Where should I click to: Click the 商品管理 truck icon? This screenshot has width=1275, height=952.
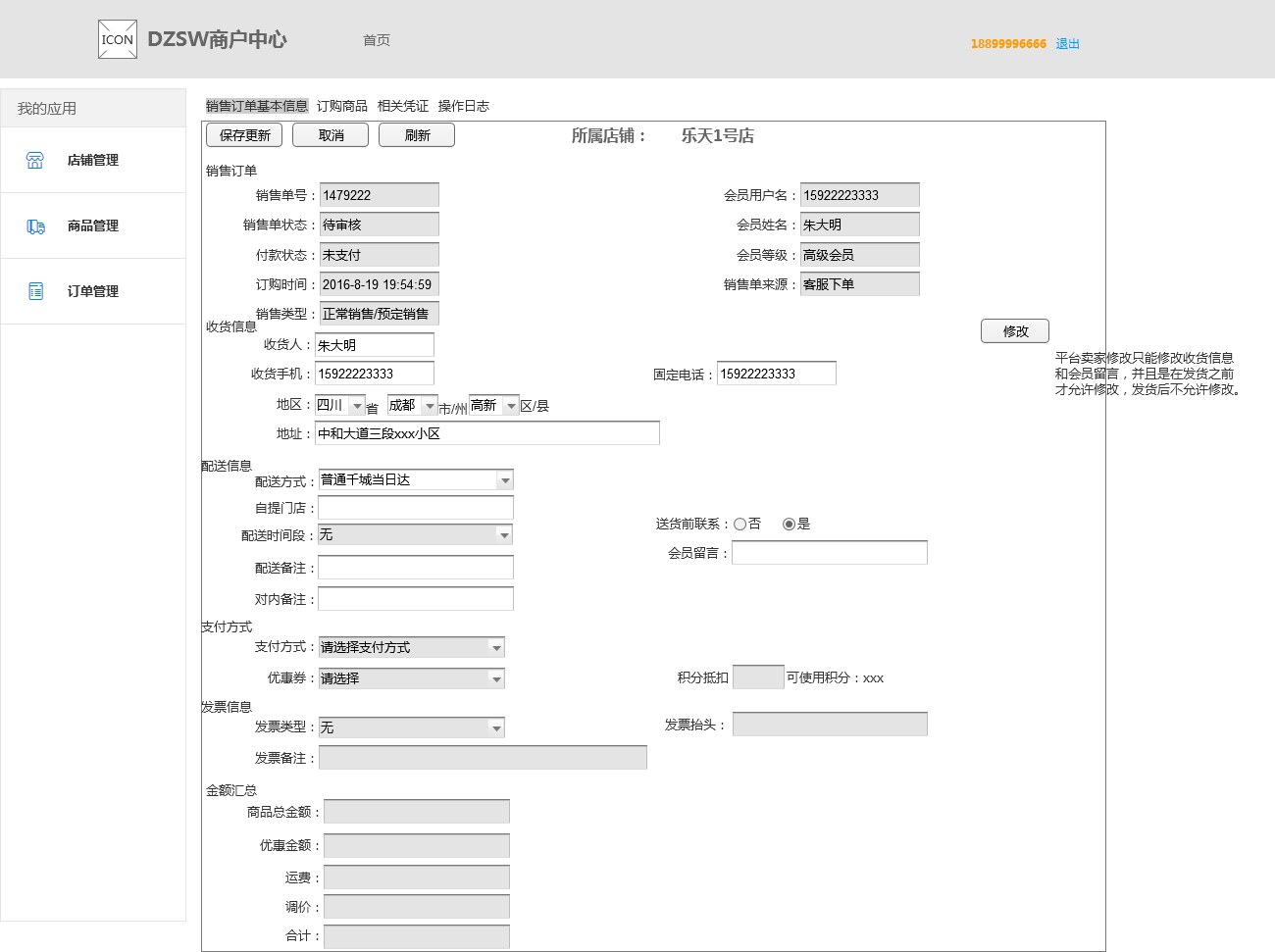point(35,226)
